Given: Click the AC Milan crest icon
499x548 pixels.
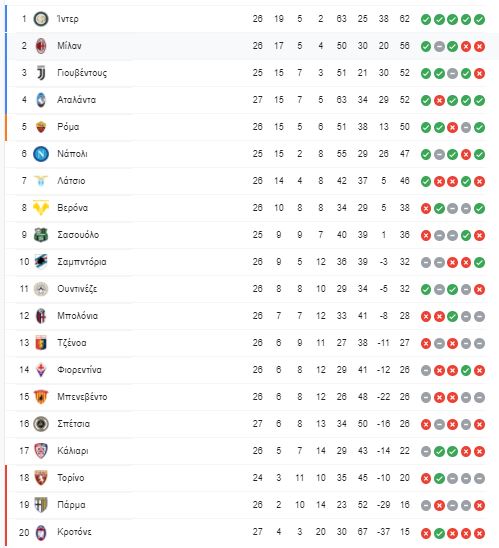Looking at the screenshot, I should 41,46.
